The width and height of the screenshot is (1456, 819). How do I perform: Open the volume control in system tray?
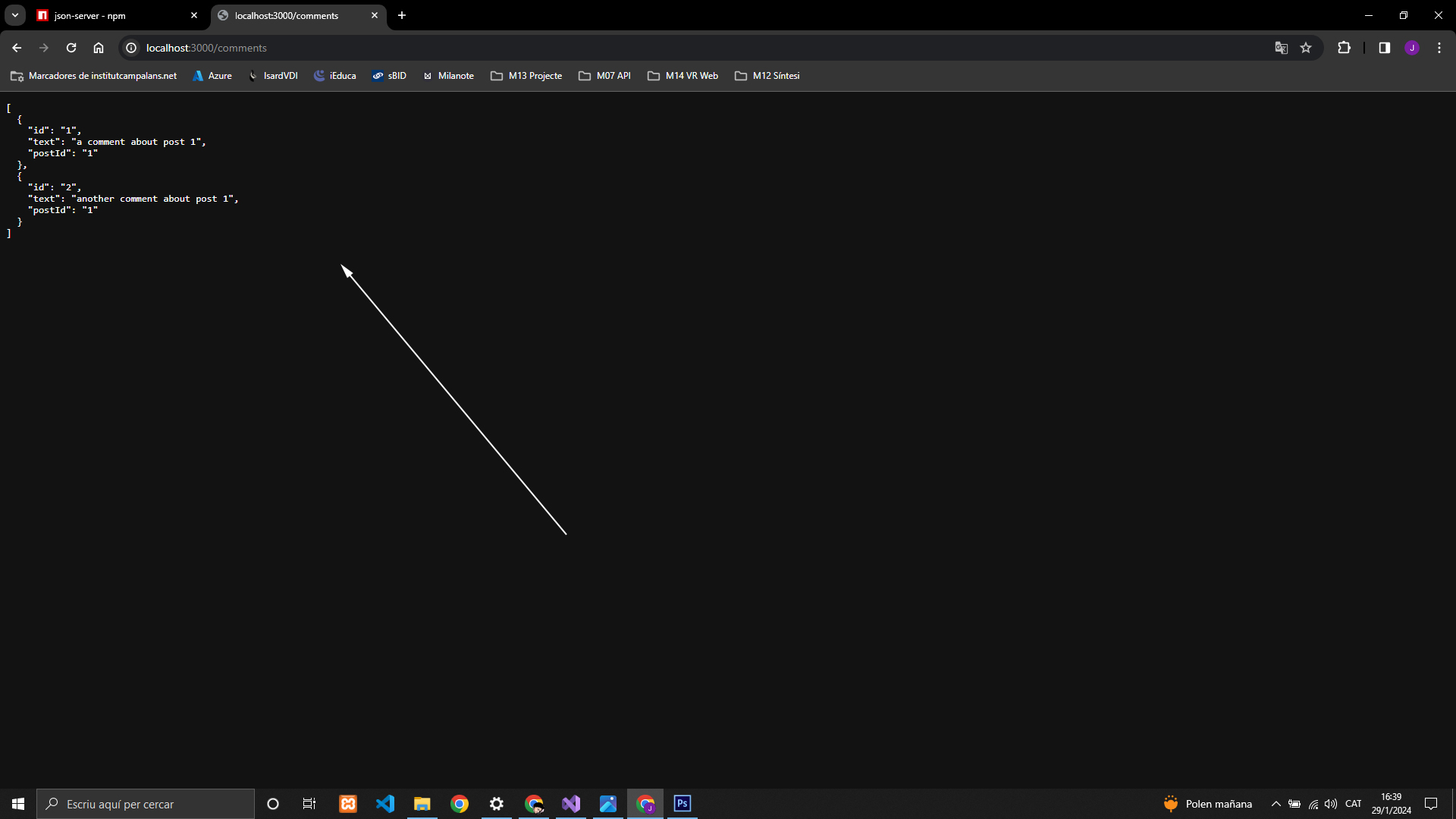pyautogui.click(x=1331, y=804)
